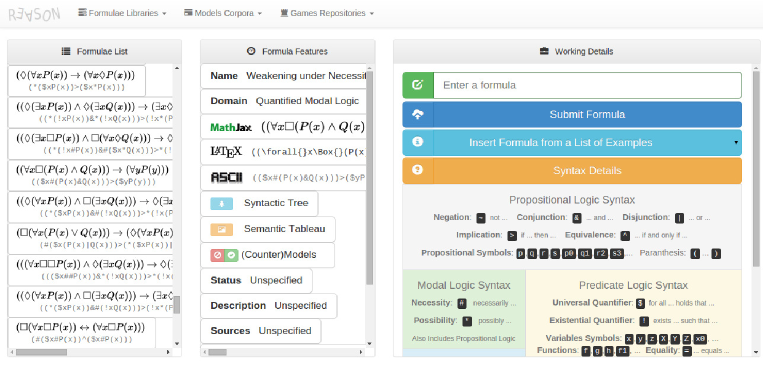
Task: Select formula starting (□(∀x(P(x)∨Q(x)))
Action: pos(91,238)
